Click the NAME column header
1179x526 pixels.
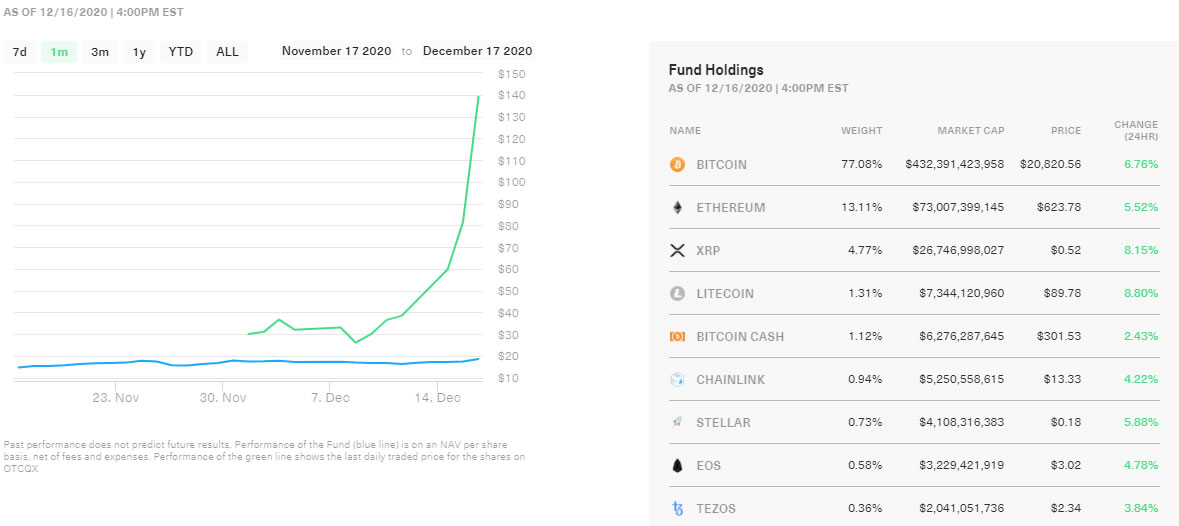coord(685,131)
